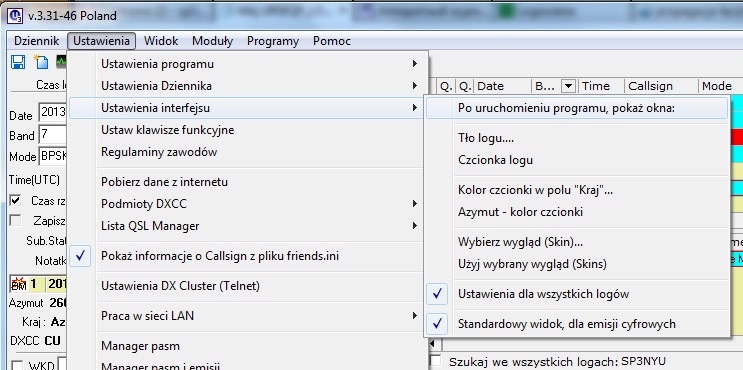
Task: Click the Mode column header
Action: pyautogui.click(x=720, y=86)
